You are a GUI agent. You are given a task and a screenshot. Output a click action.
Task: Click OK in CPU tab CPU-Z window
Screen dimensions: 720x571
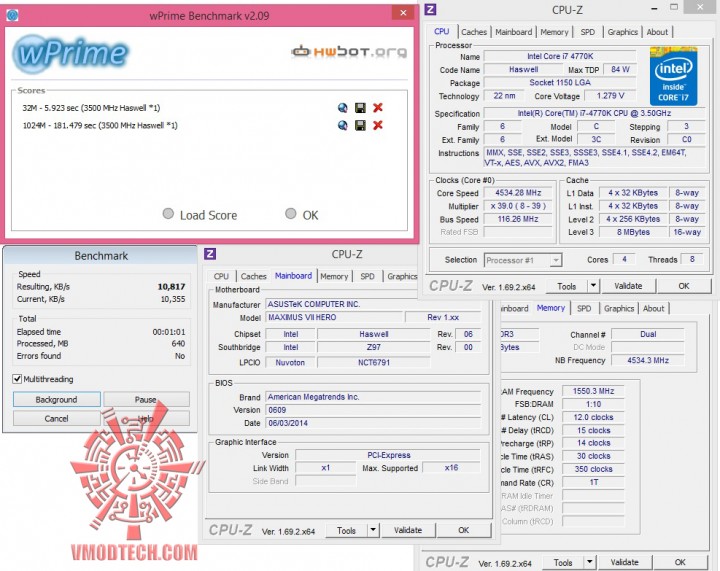coord(684,286)
